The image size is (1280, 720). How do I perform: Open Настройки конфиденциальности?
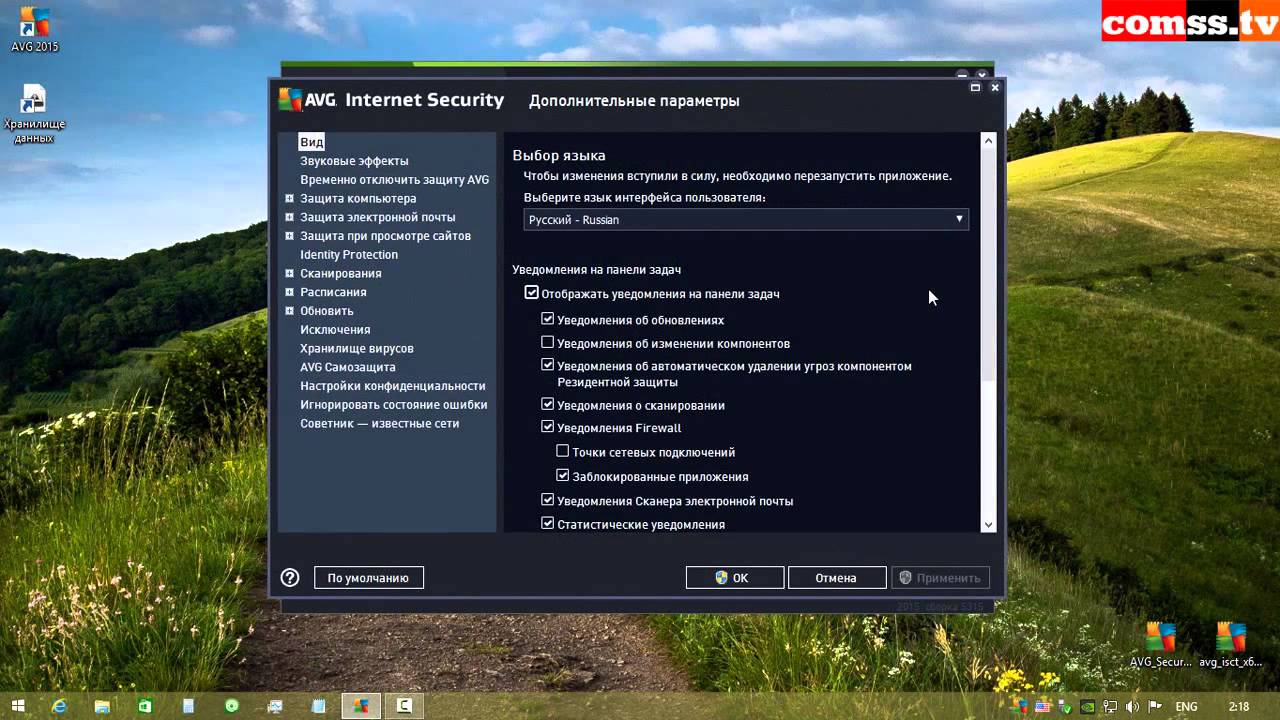pyautogui.click(x=393, y=386)
